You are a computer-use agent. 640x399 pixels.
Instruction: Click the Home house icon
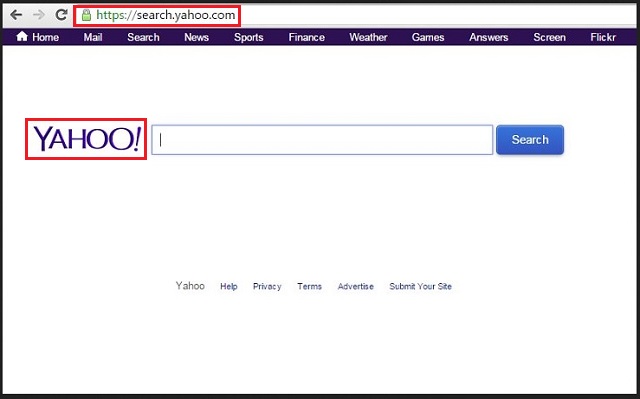[22, 37]
